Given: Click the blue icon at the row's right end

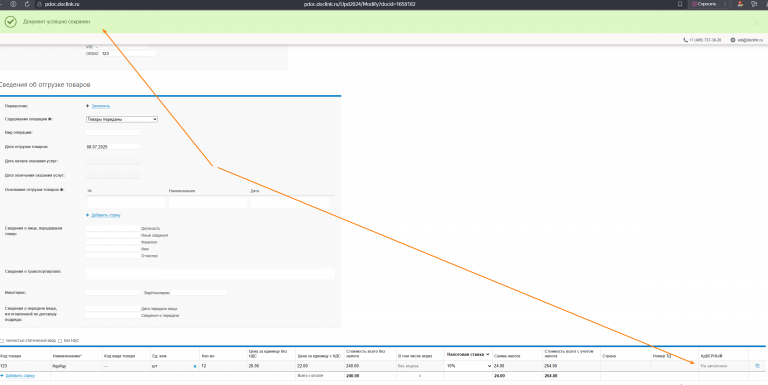Looking at the screenshot, I should (x=758, y=366).
